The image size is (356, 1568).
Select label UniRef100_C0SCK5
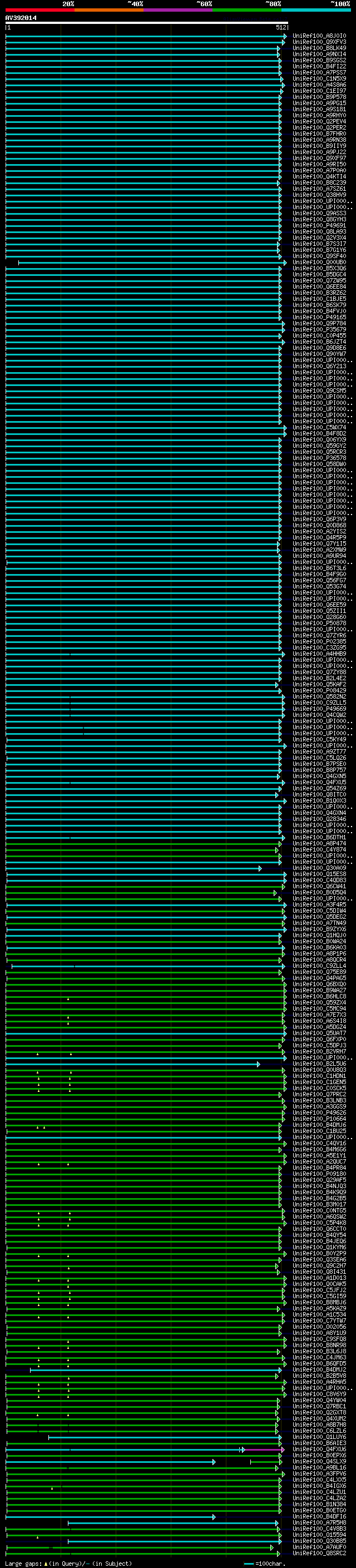click(x=319, y=1088)
